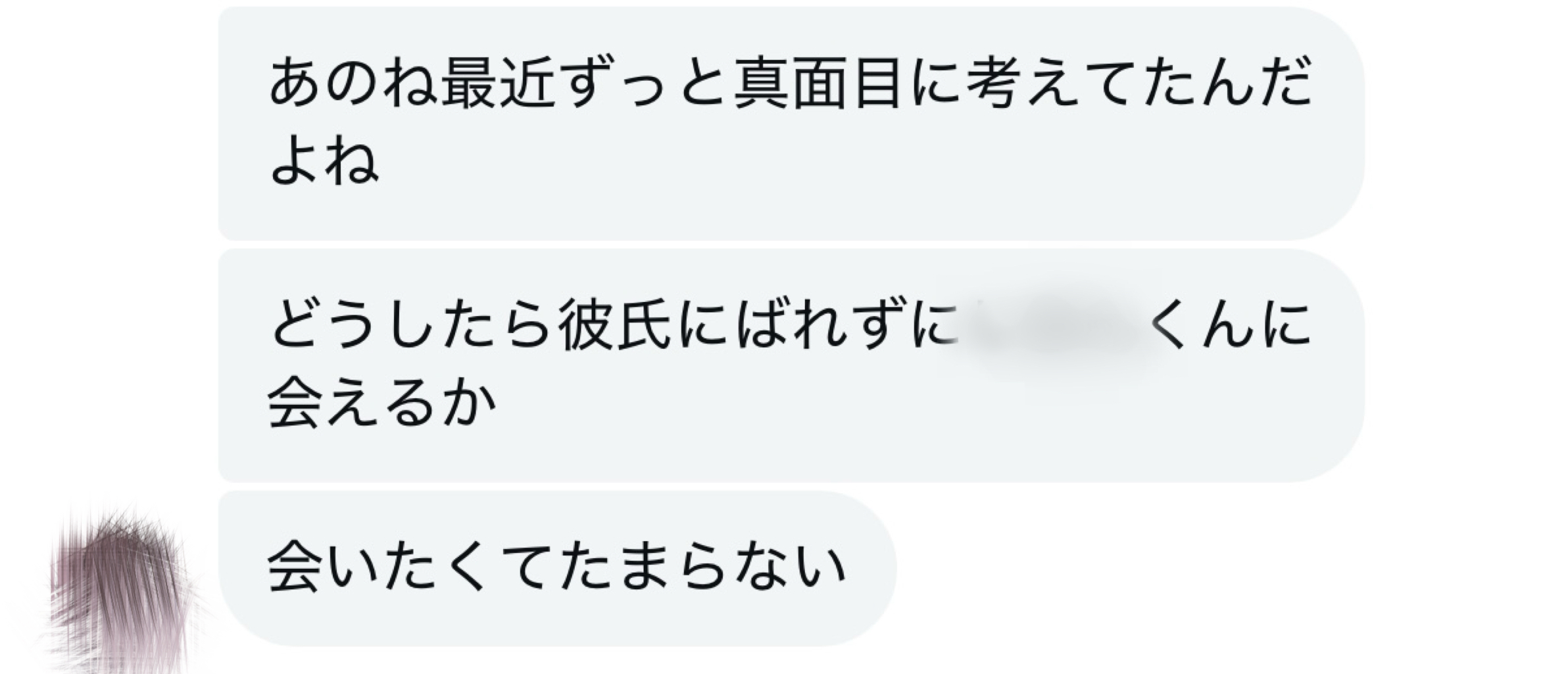1568x674 pixels.
Task: Click よね on the first message's second line
Action: [324, 163]
